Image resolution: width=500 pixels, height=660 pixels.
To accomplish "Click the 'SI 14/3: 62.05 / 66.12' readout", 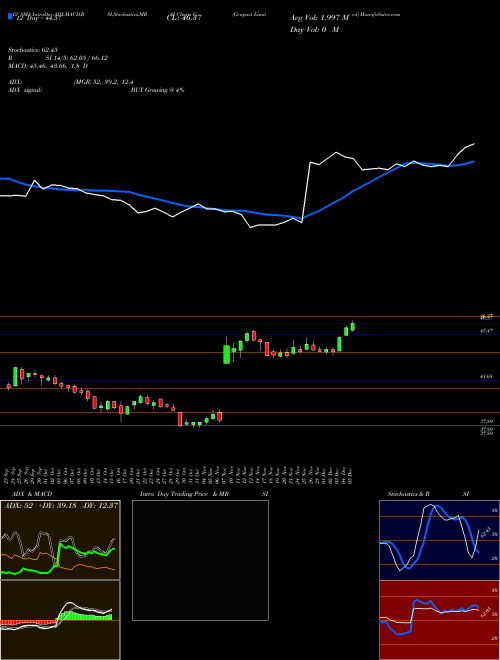I will 77,58.
